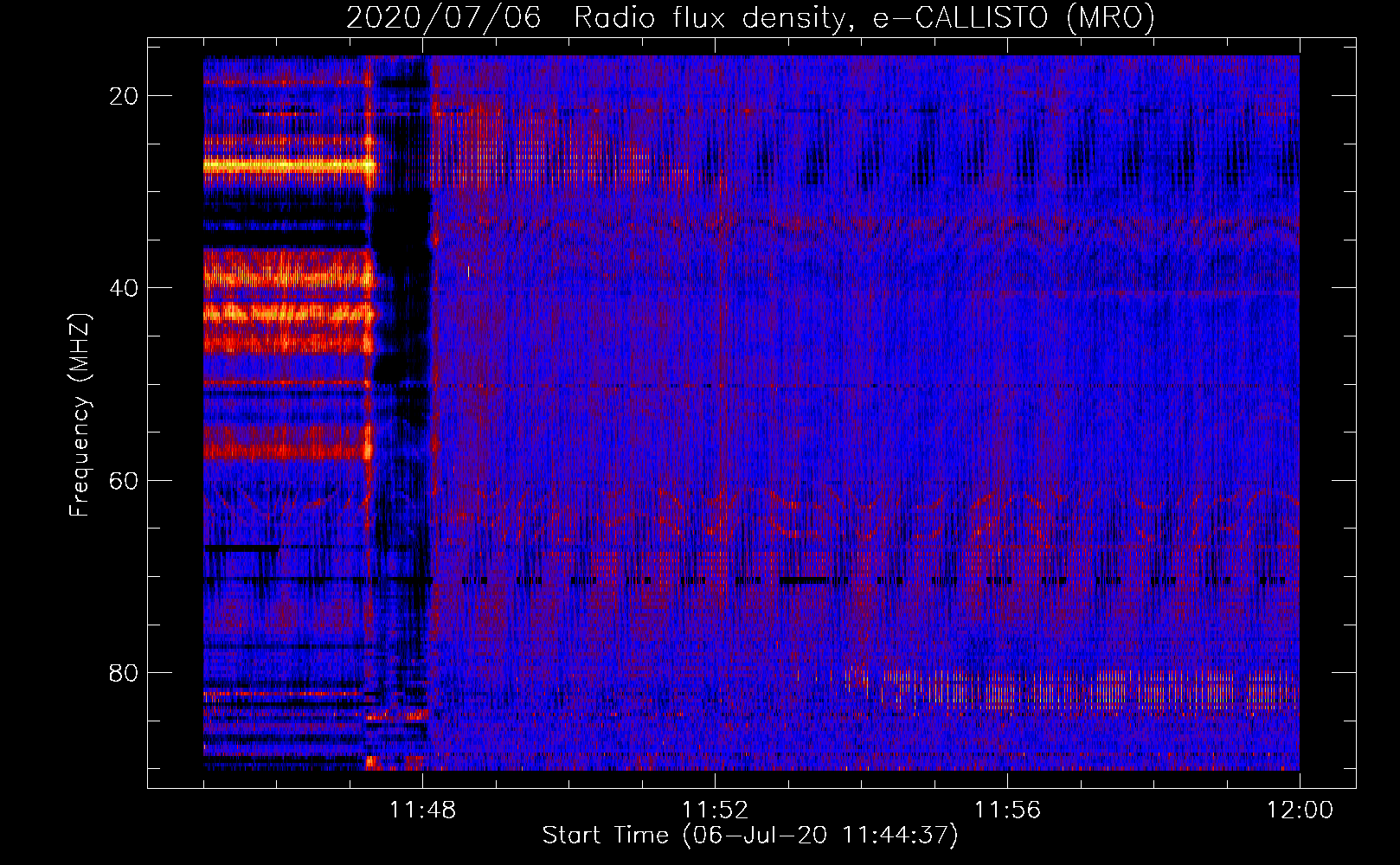Click the plot title '2020/07/06 Radio flux density'
The height and width of the screenshot is (865, 1400).
coord(750,17)
